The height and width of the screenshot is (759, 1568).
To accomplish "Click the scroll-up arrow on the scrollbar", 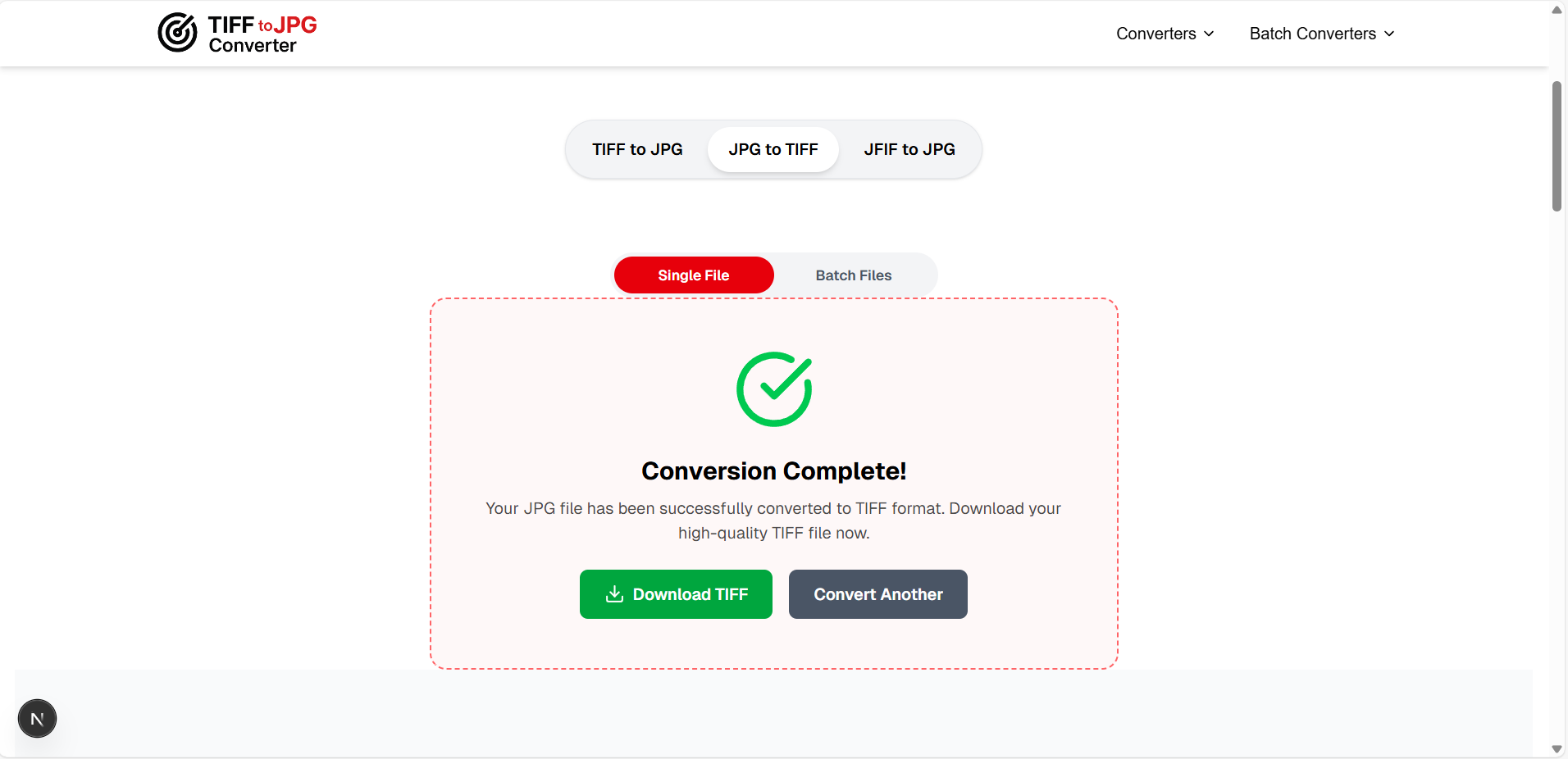I will pos(1557,10).
